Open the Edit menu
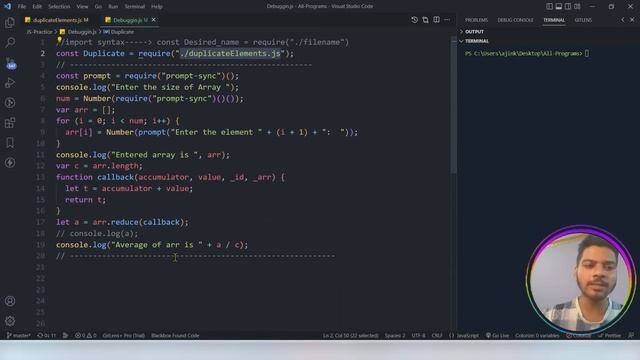The height and width of the screenshot is (360, 640). coord(37,7)
